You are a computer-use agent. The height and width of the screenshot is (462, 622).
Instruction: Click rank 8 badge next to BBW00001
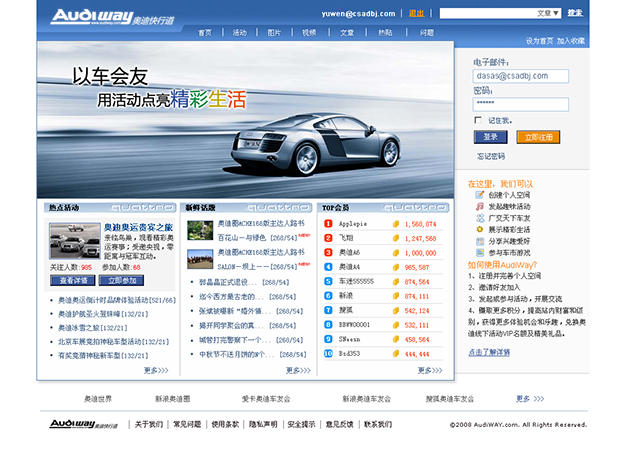click(328, 325)
